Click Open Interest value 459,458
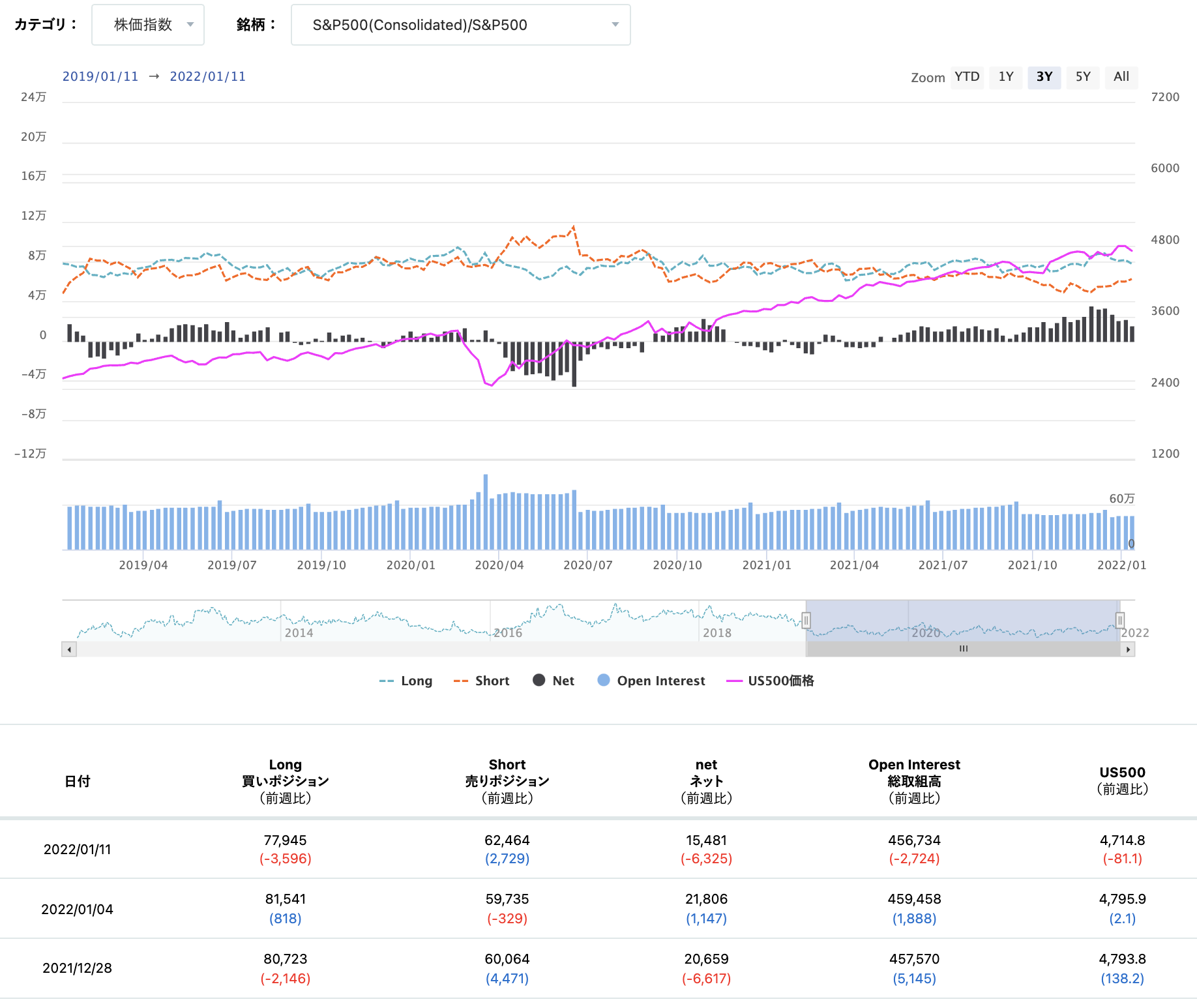The image size is (1197, 1008). [915, 899]
